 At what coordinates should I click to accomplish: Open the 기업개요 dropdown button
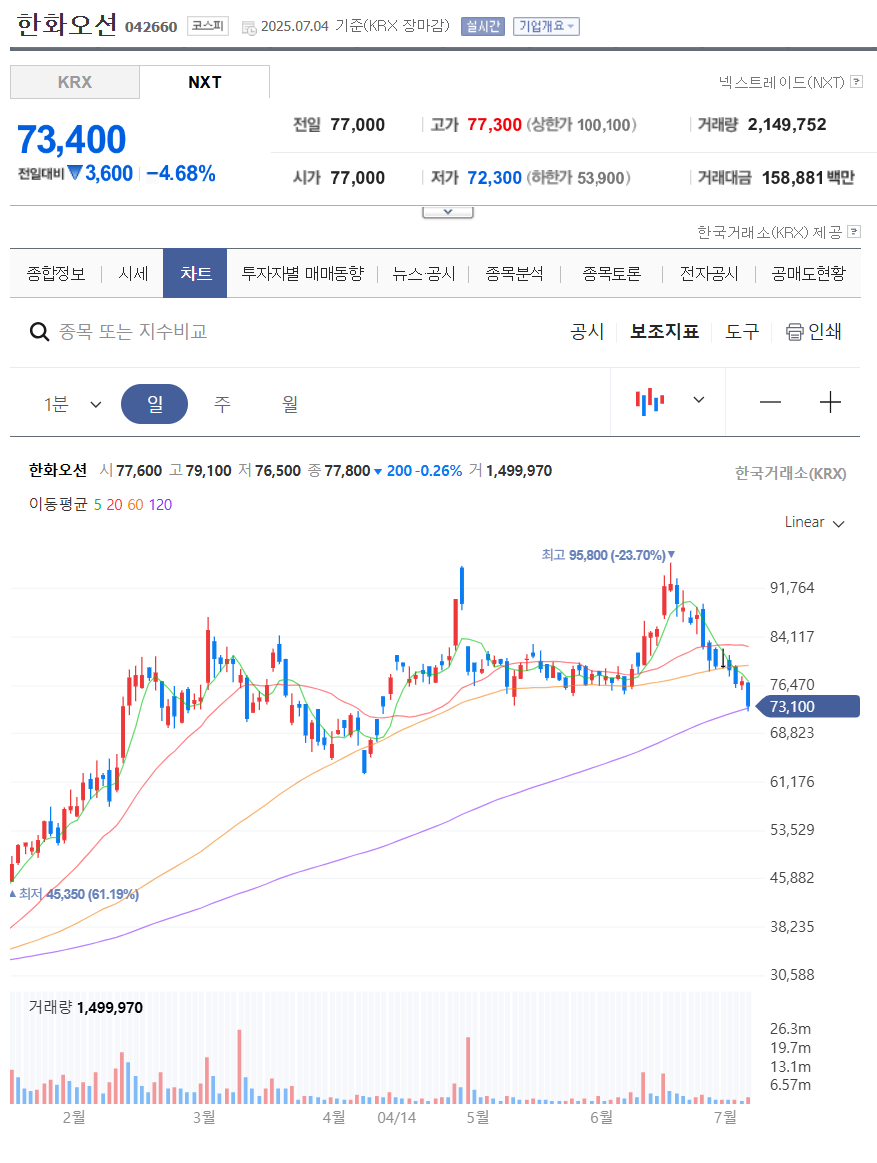(546, 27)
